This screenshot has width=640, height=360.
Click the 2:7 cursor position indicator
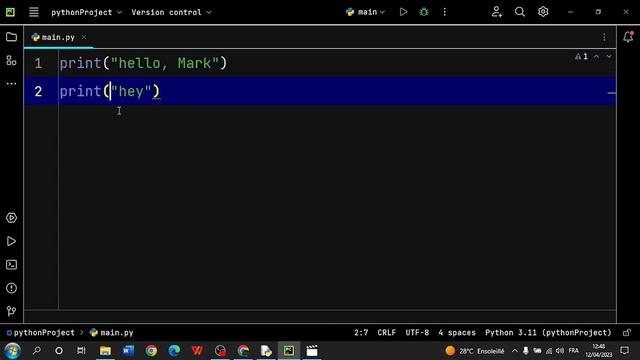(x=361, y=333)
